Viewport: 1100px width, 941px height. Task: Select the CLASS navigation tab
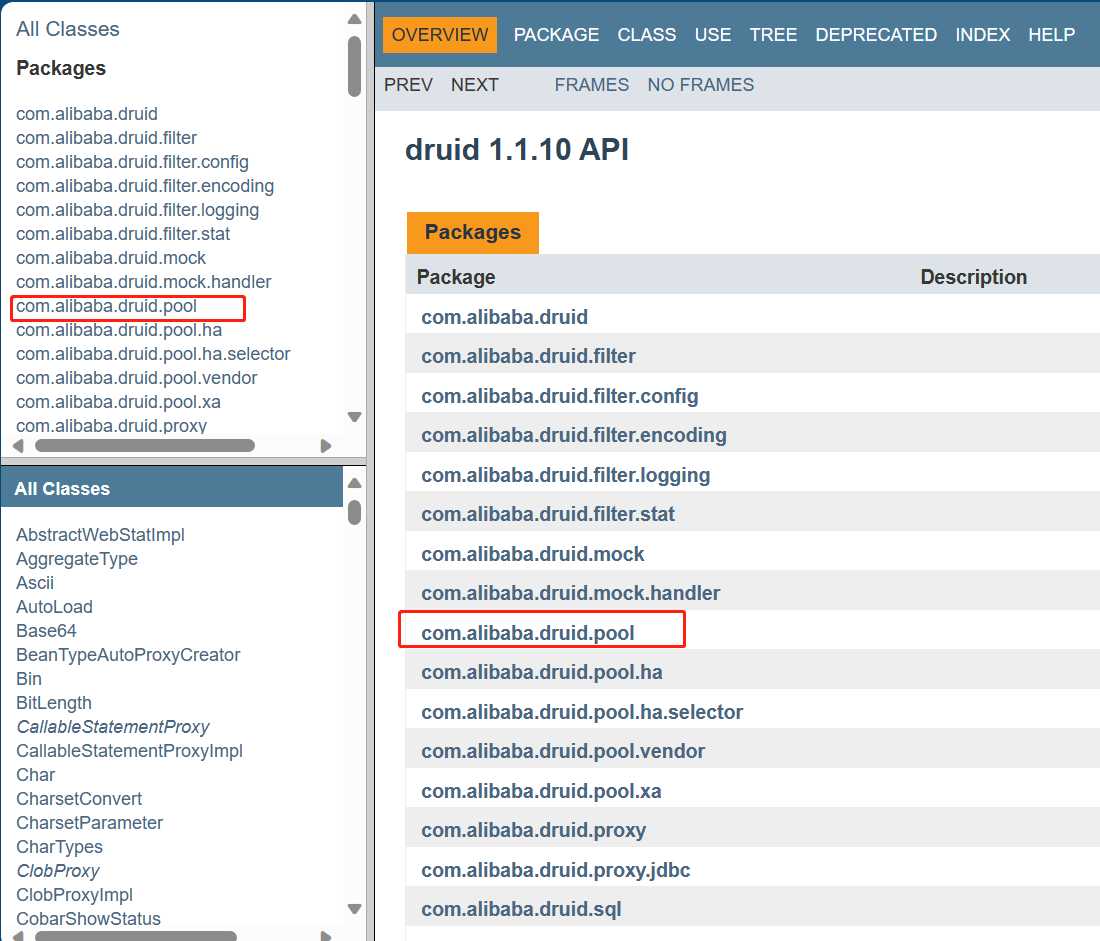tap(647, 34)
